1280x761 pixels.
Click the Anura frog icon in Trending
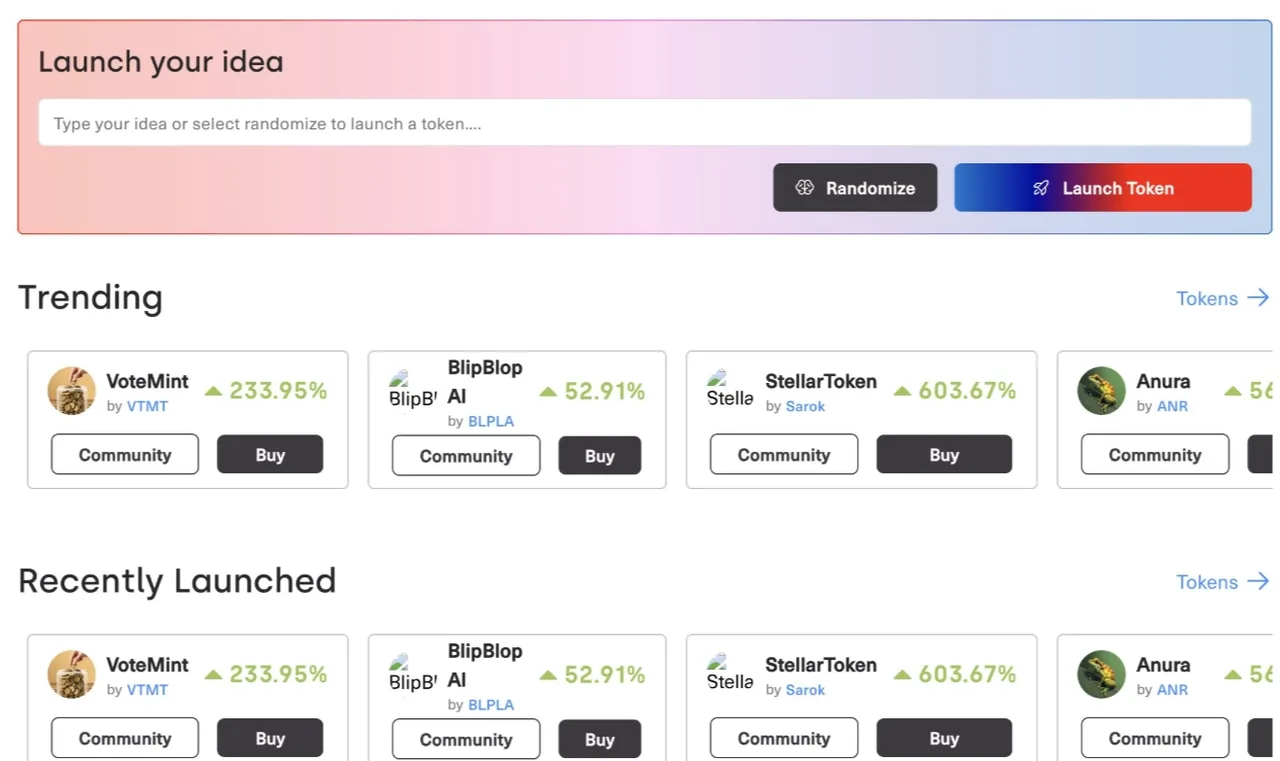coord(1101,391)
